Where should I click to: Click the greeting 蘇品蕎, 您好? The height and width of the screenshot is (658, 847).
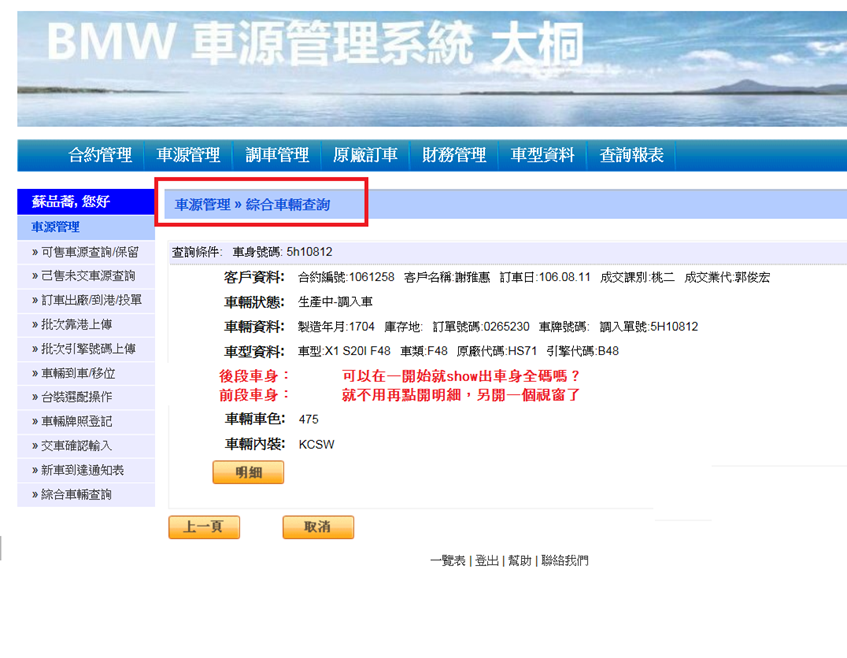click(x=71, y=202)
